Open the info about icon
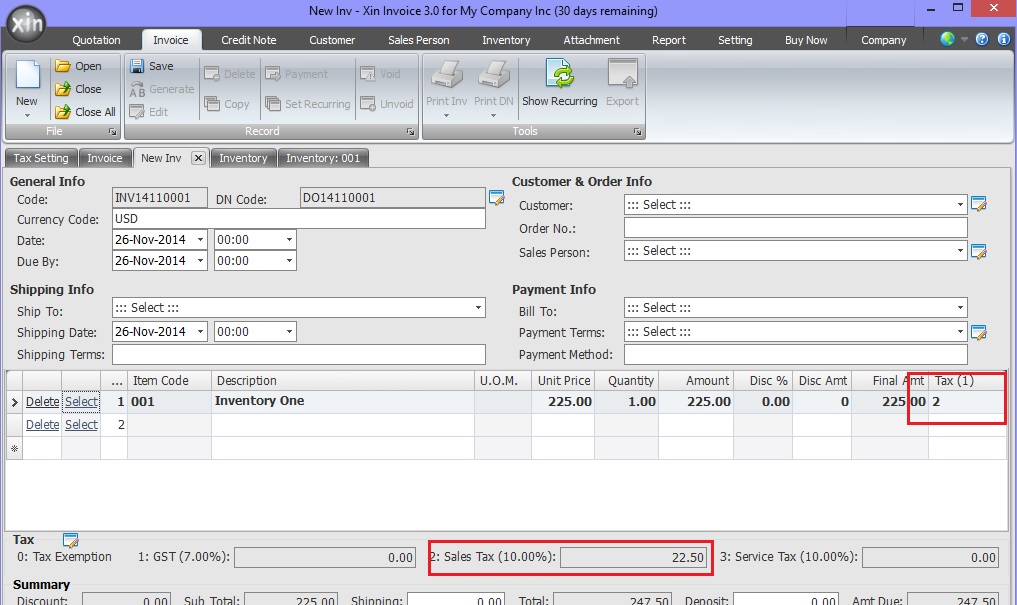Image resolution: width=1017 pixels, height=605 pixels. (x=1003, y=39)
